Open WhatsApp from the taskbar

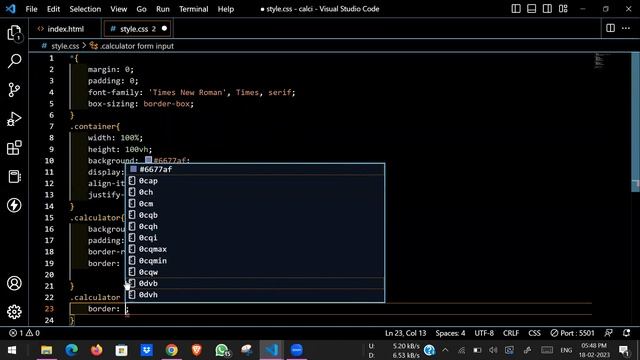222,350
